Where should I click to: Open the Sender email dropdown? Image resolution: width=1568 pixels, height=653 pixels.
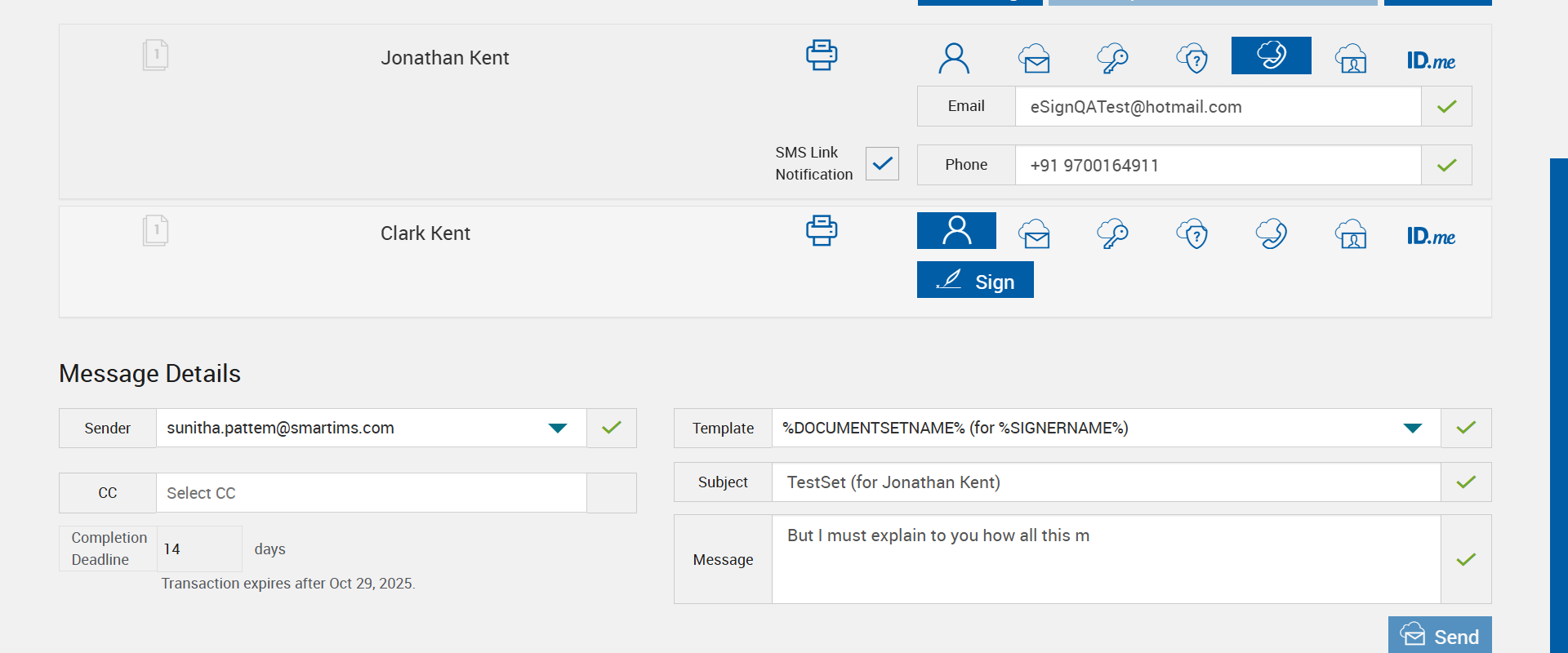pos(558,429)
